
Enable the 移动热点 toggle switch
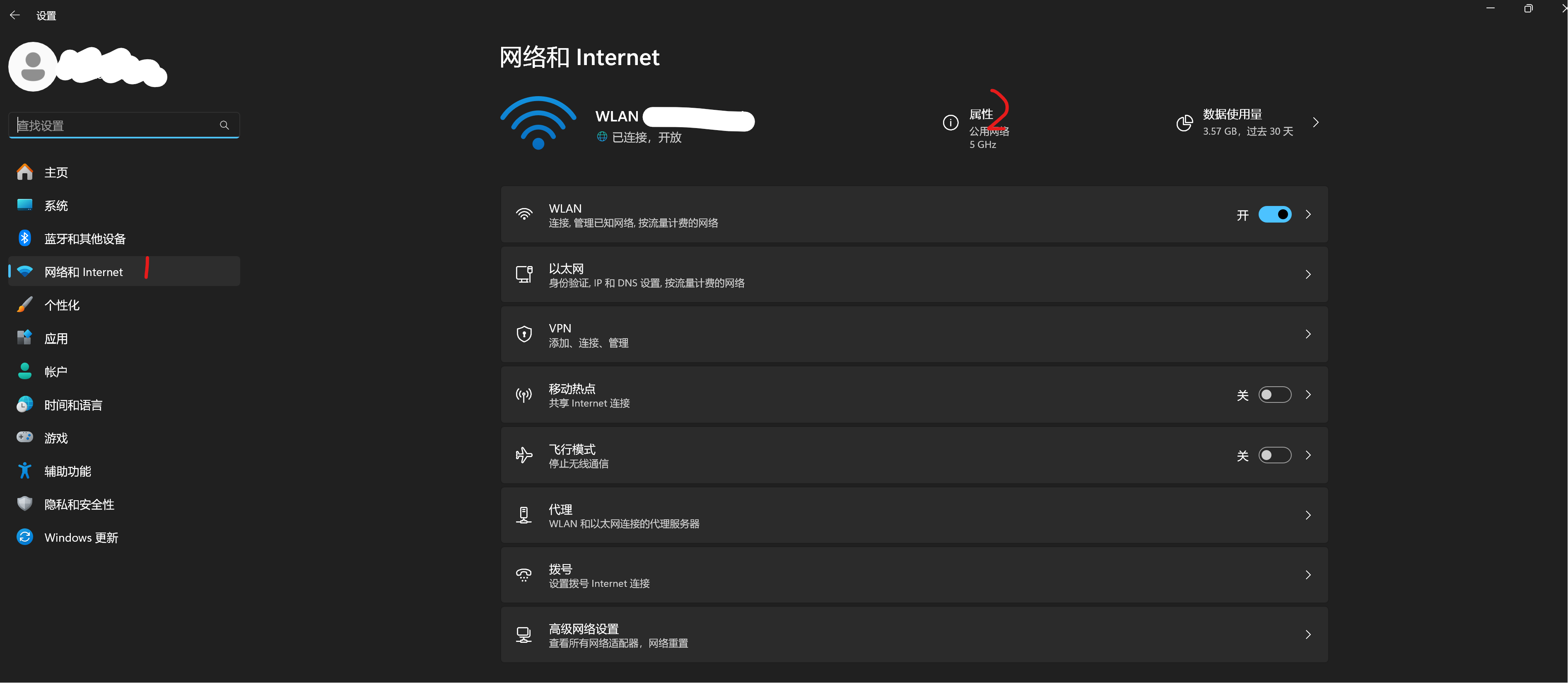[1275, 395]
